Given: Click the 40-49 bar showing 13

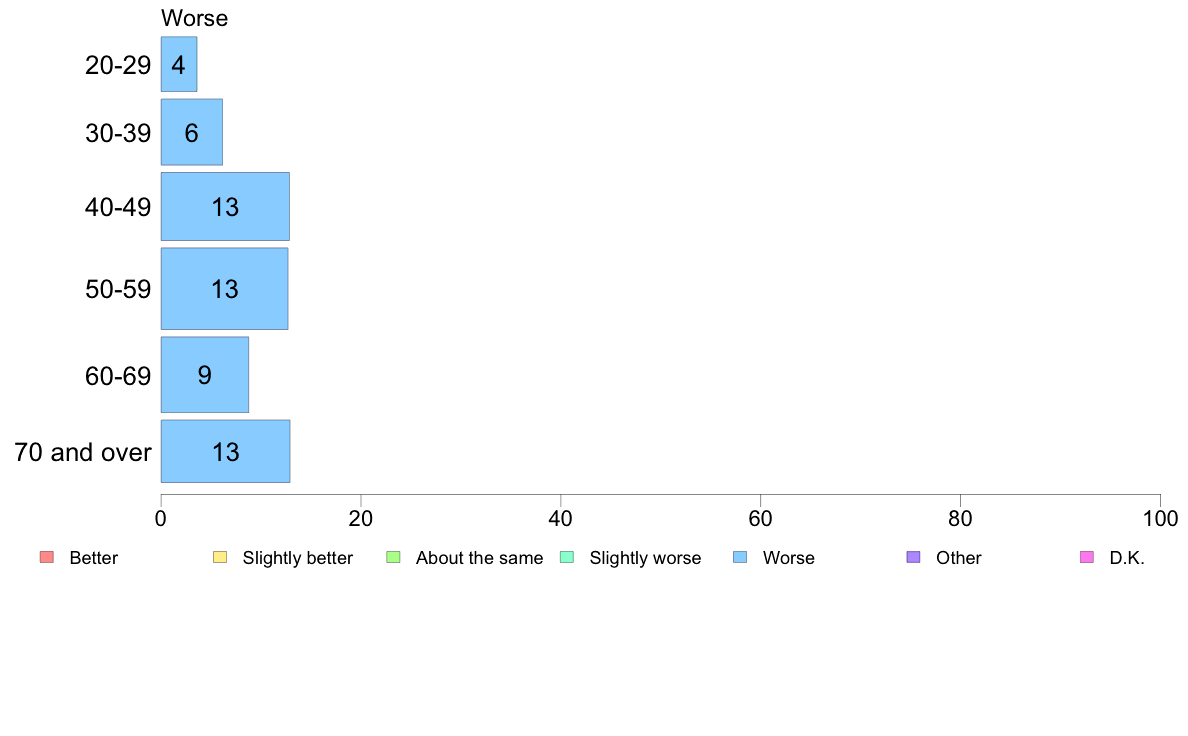Looking at the screenshot, I should [225, 206].
